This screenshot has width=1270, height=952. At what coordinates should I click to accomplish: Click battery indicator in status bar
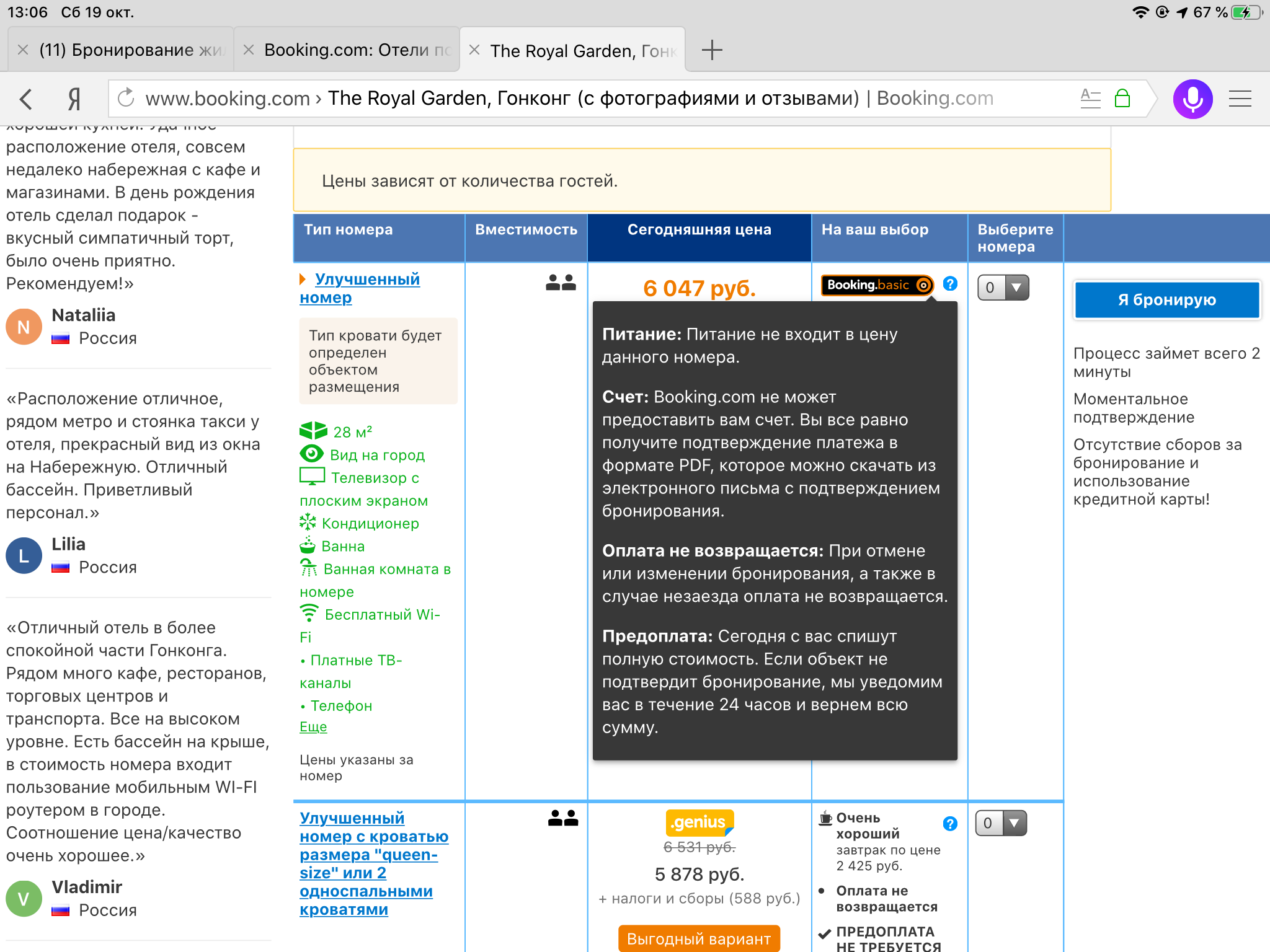point(1247,12)
